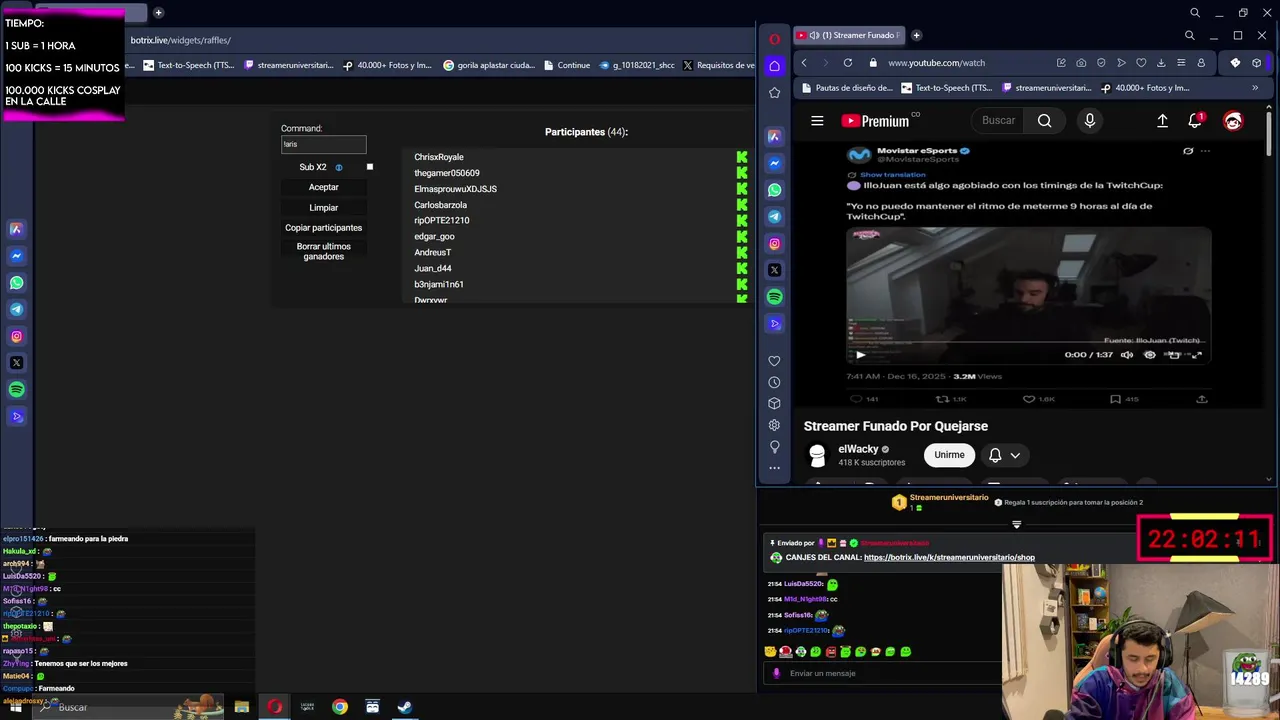
Task: Open a new tab in YouTube window
Action: pyautogui.click(x=916, y=35)
